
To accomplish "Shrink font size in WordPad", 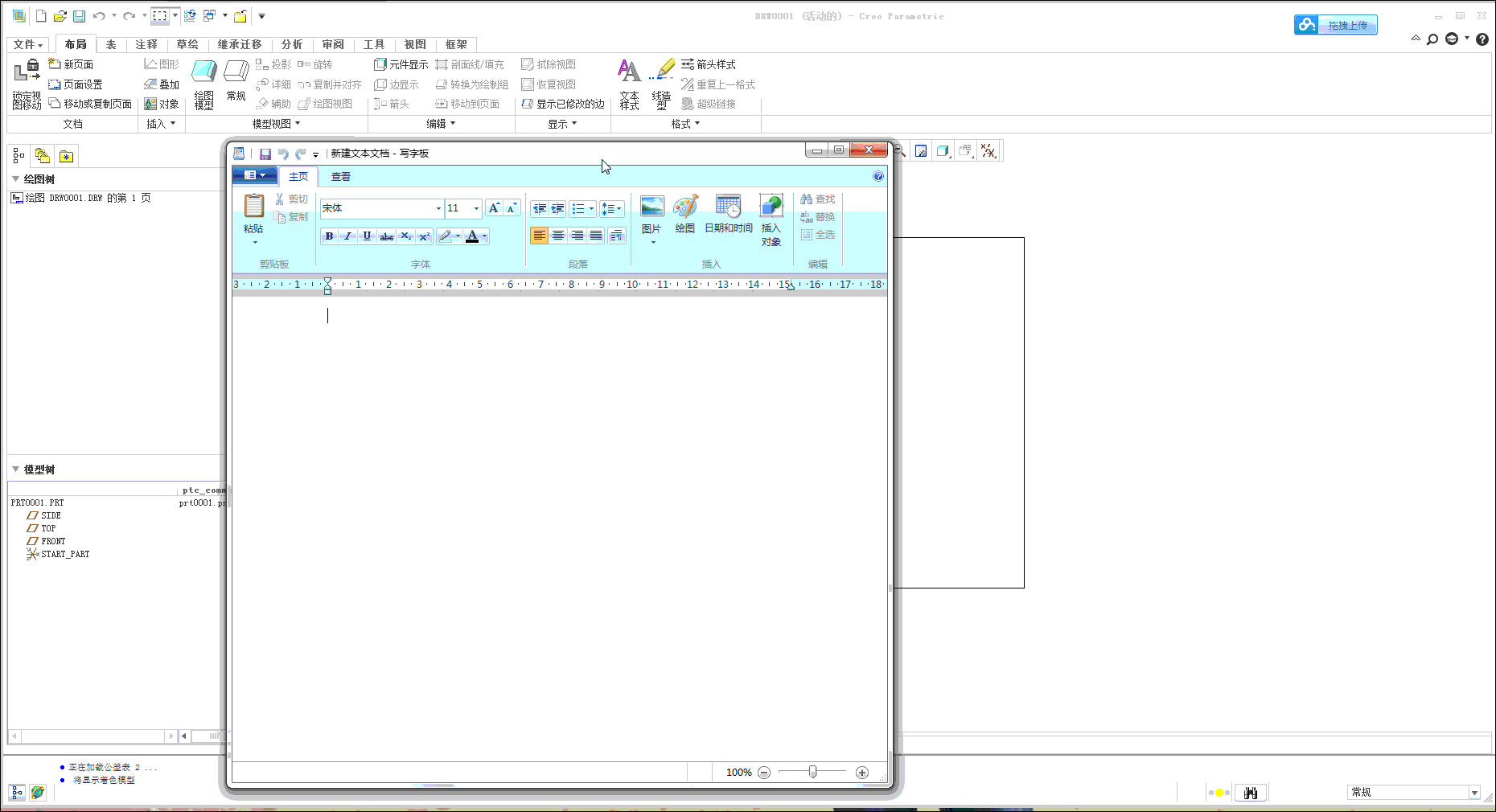I will (512, 208).
